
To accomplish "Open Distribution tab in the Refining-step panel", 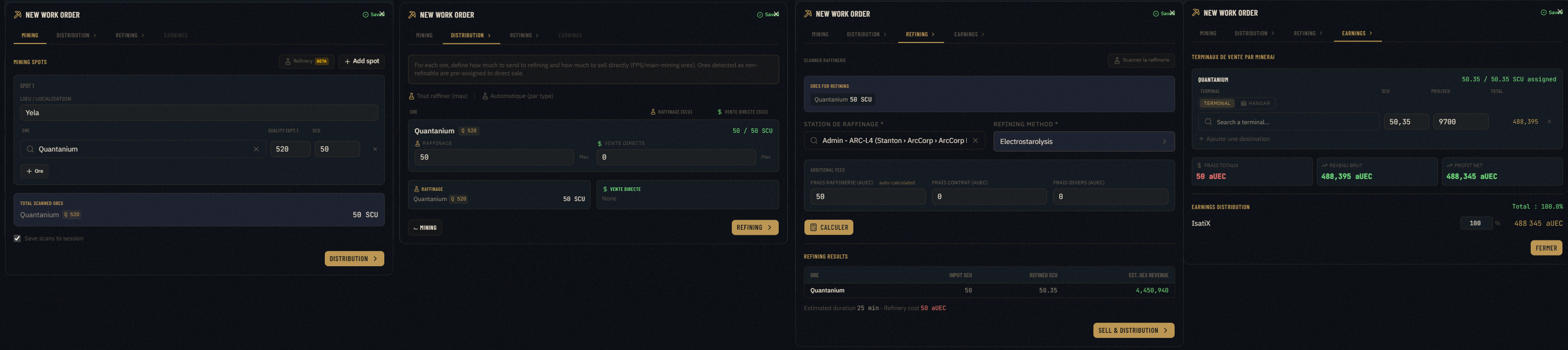I will tap(866, 34).
